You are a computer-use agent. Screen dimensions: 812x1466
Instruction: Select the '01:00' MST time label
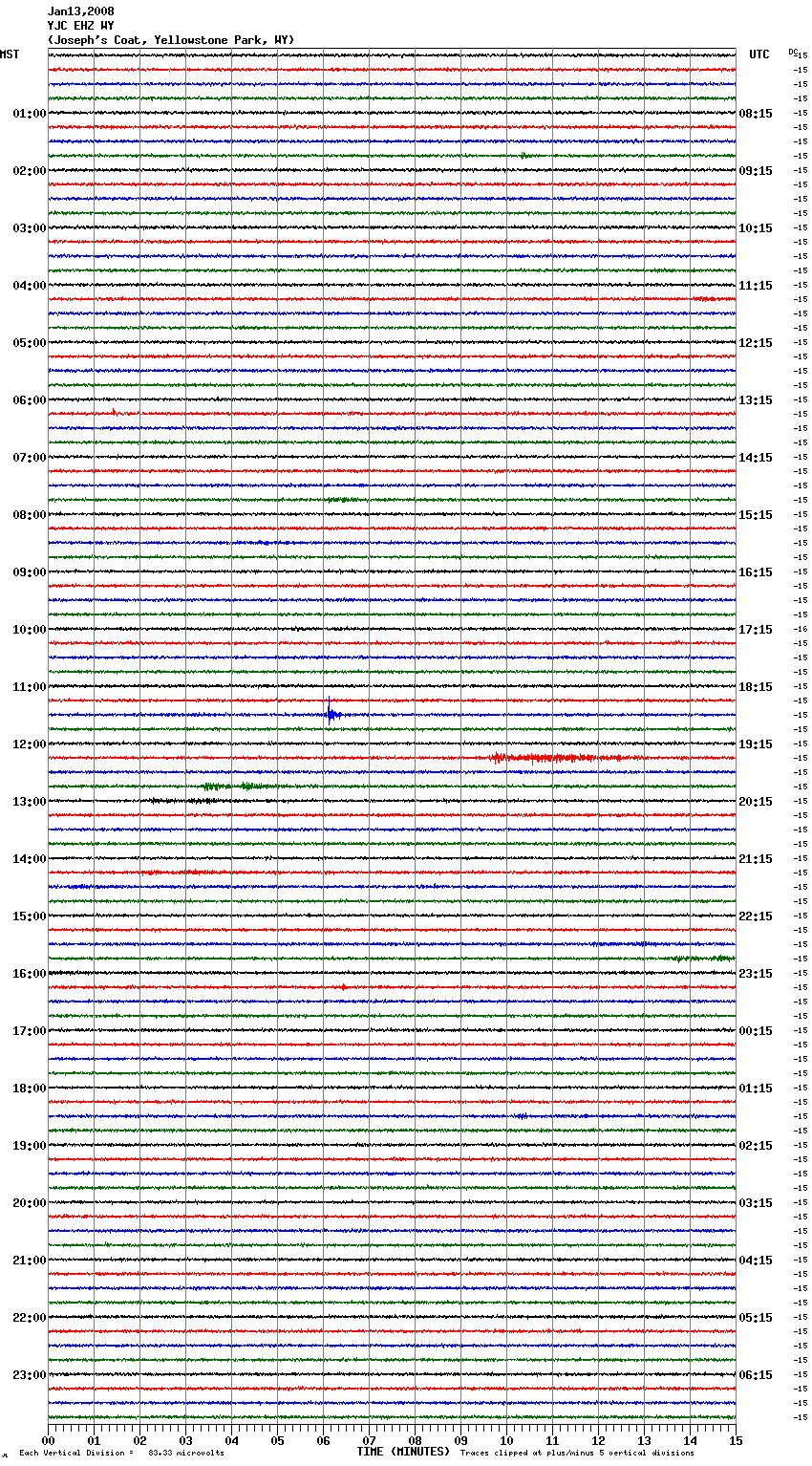tap(30, 114)
